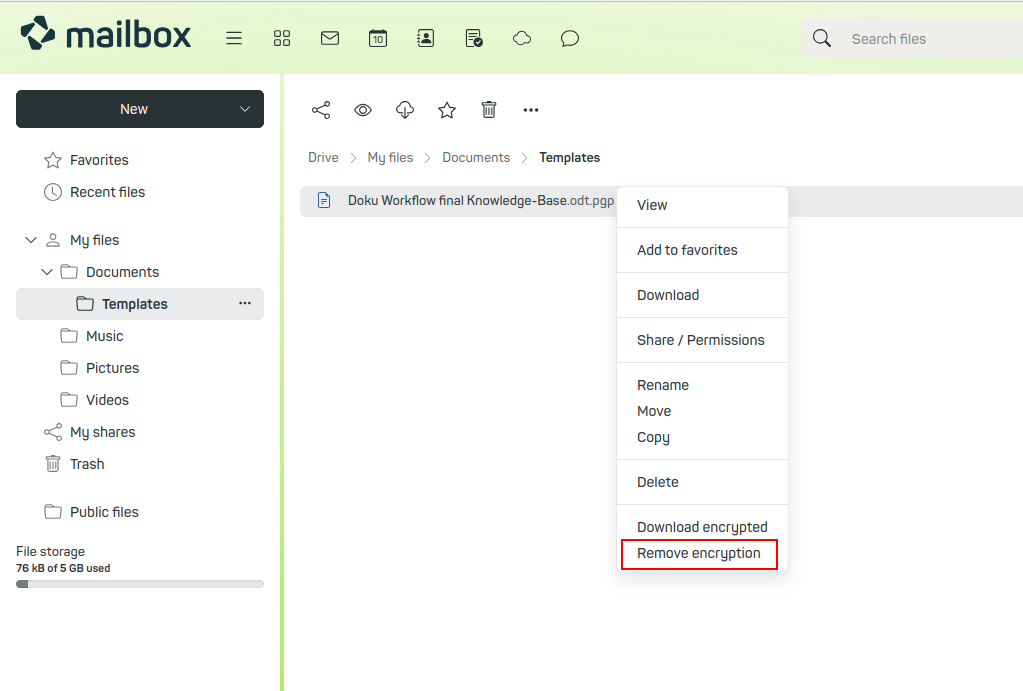
Task: Click the Search files input field
Action: pos(910,38)
